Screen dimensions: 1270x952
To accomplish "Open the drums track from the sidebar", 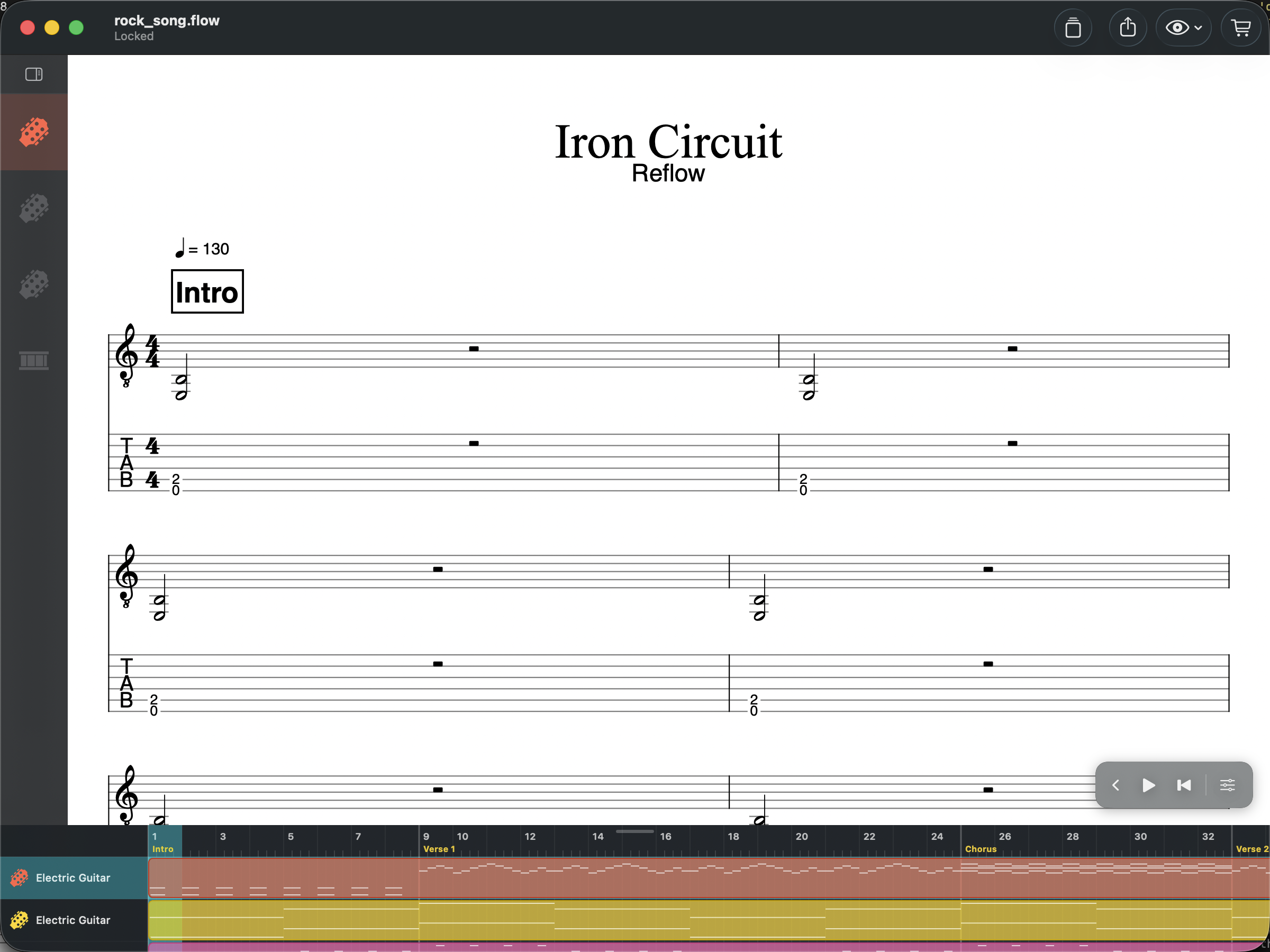I will pos(34,361).
